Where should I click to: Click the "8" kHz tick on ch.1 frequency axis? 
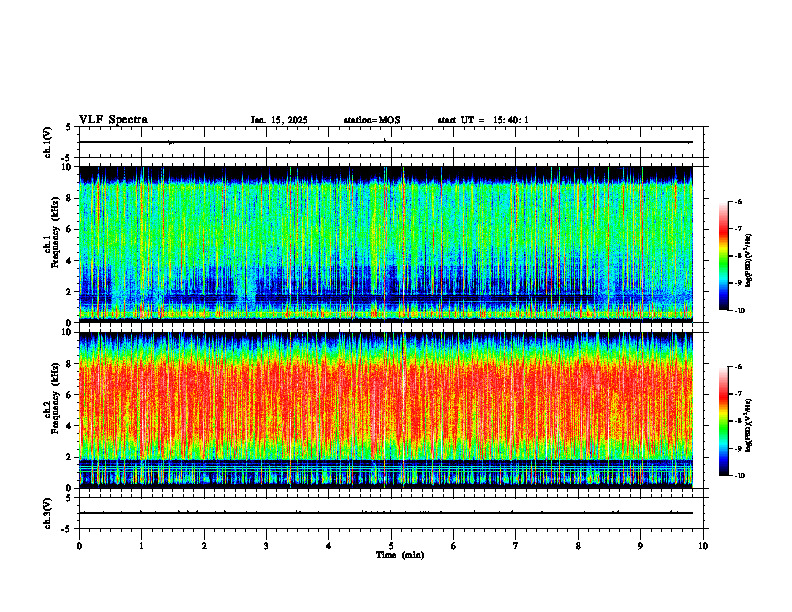[70, 198]
